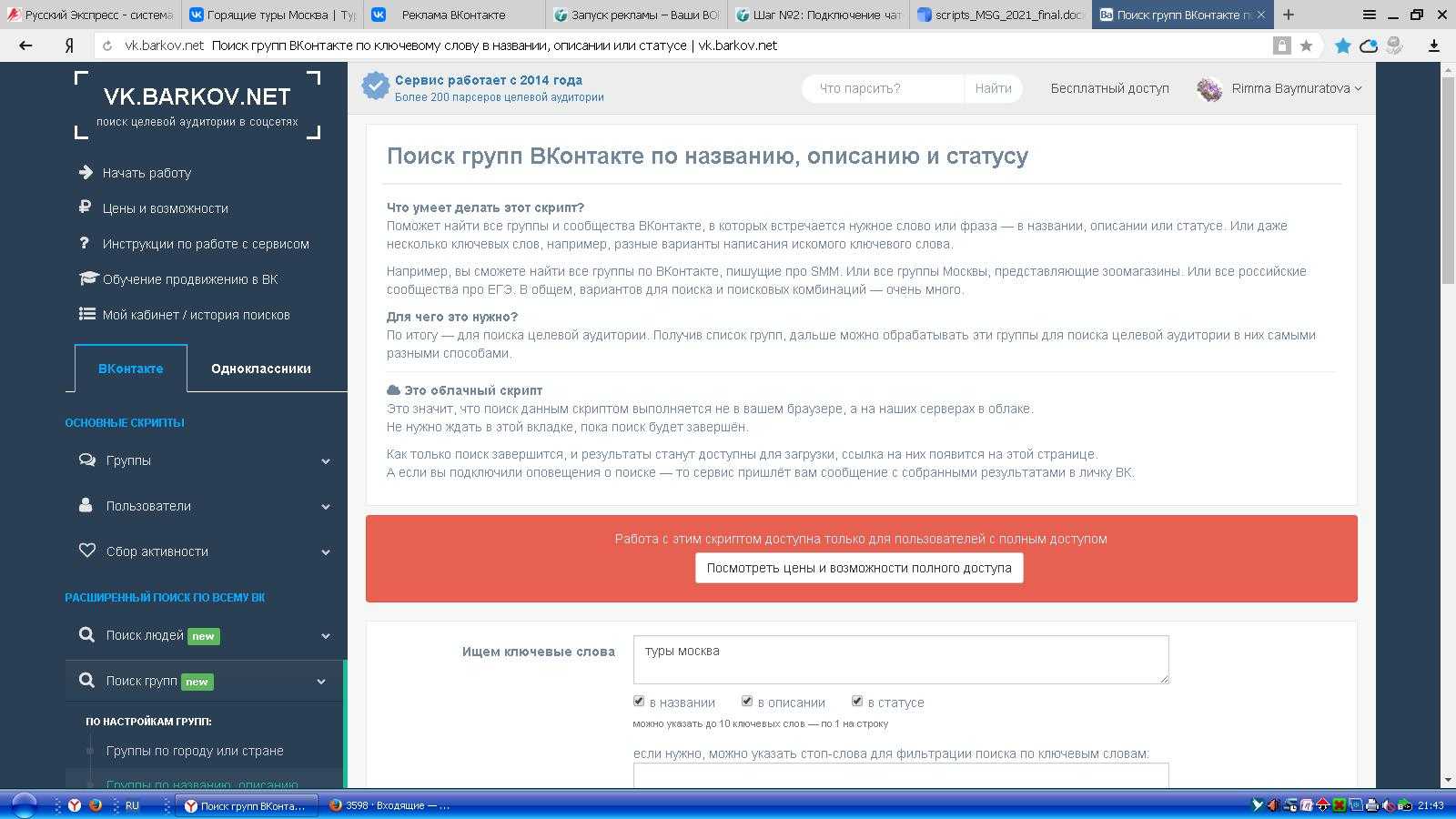Click the green tray icon with red cross
Viewport: 1456px width, 819px height.
1340,805
